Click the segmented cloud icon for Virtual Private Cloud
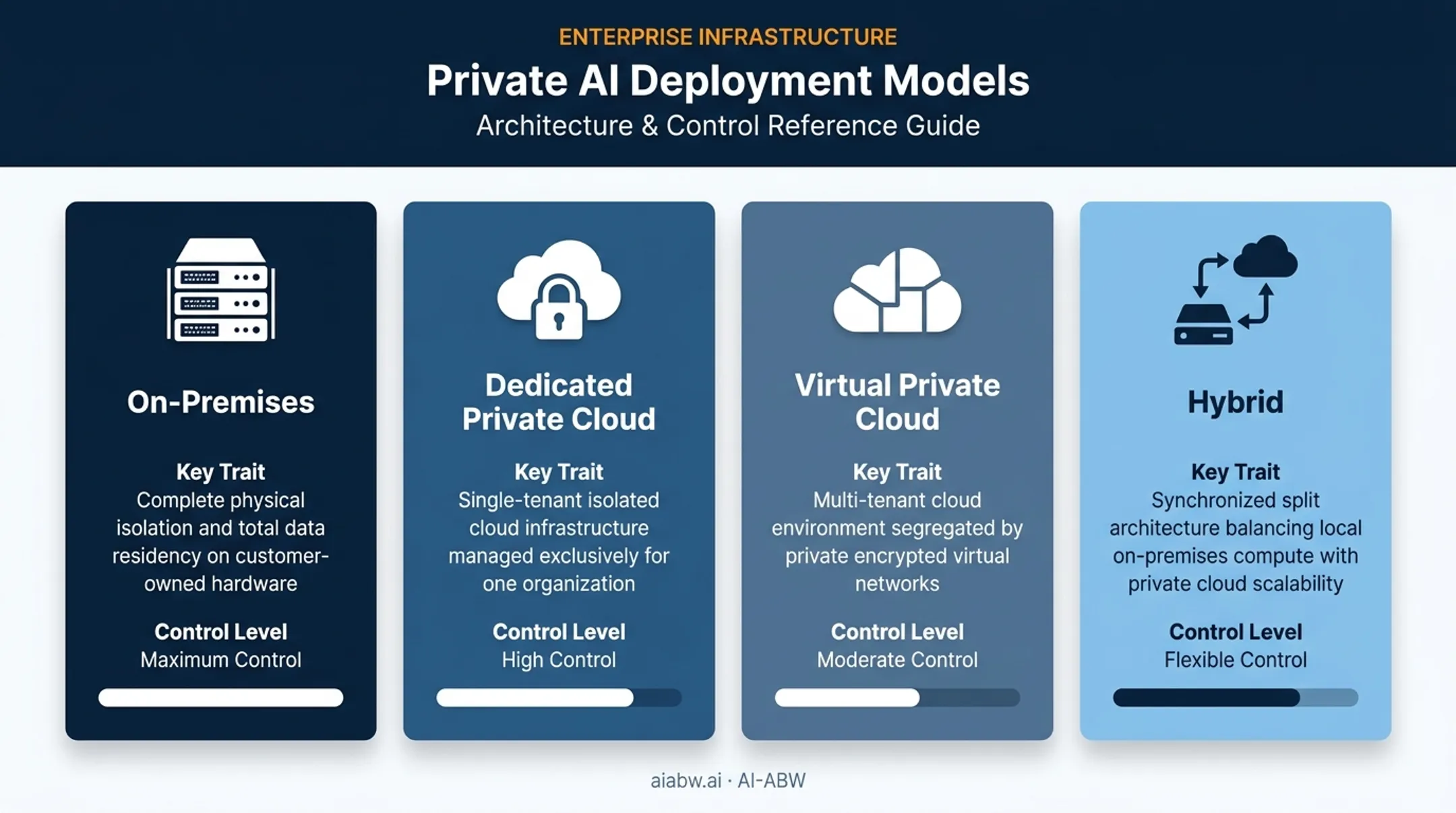 [x=897, y=290]
